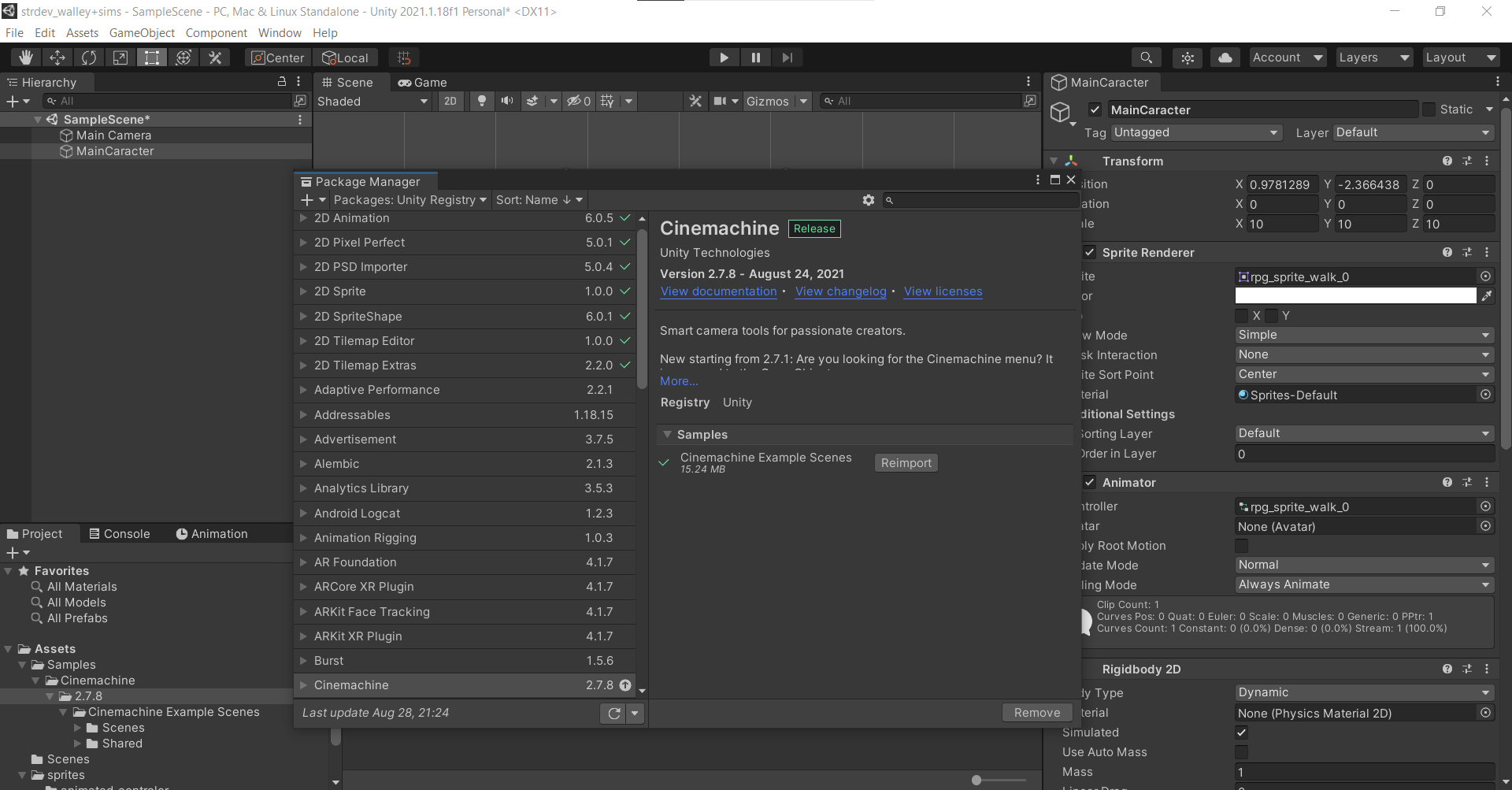Enable the Static checkbox
The image size is (1512, 790).
pos(1429,109)
